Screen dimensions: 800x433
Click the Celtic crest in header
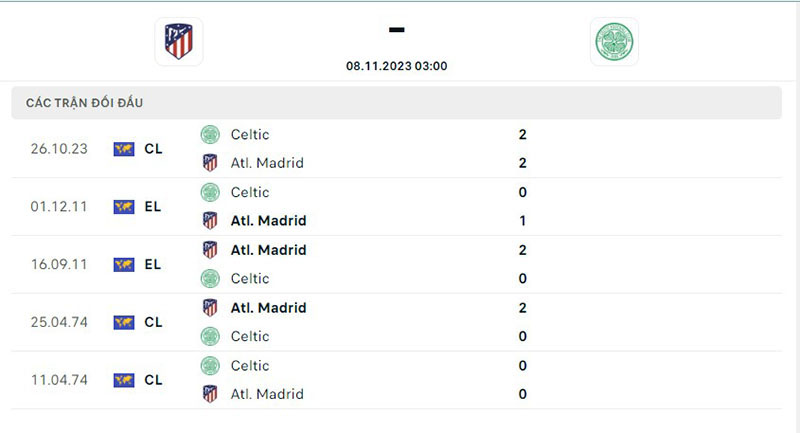(x=614, y=42)
